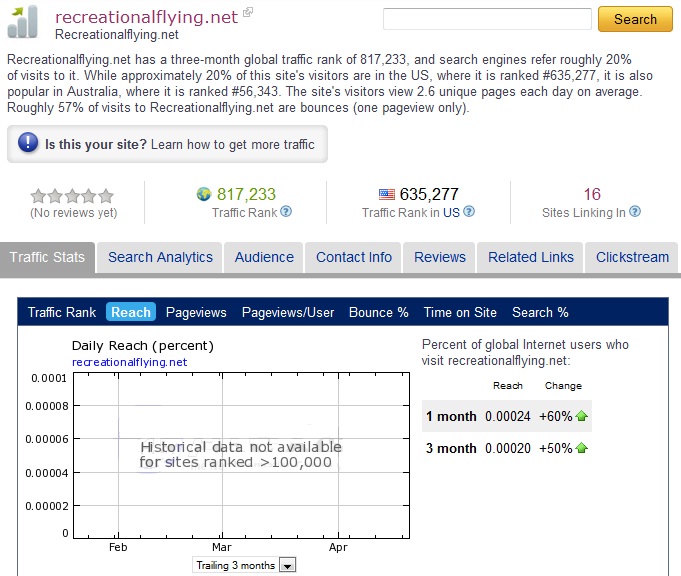Click the US link in Traffic Rank in US

pos(451,212)
